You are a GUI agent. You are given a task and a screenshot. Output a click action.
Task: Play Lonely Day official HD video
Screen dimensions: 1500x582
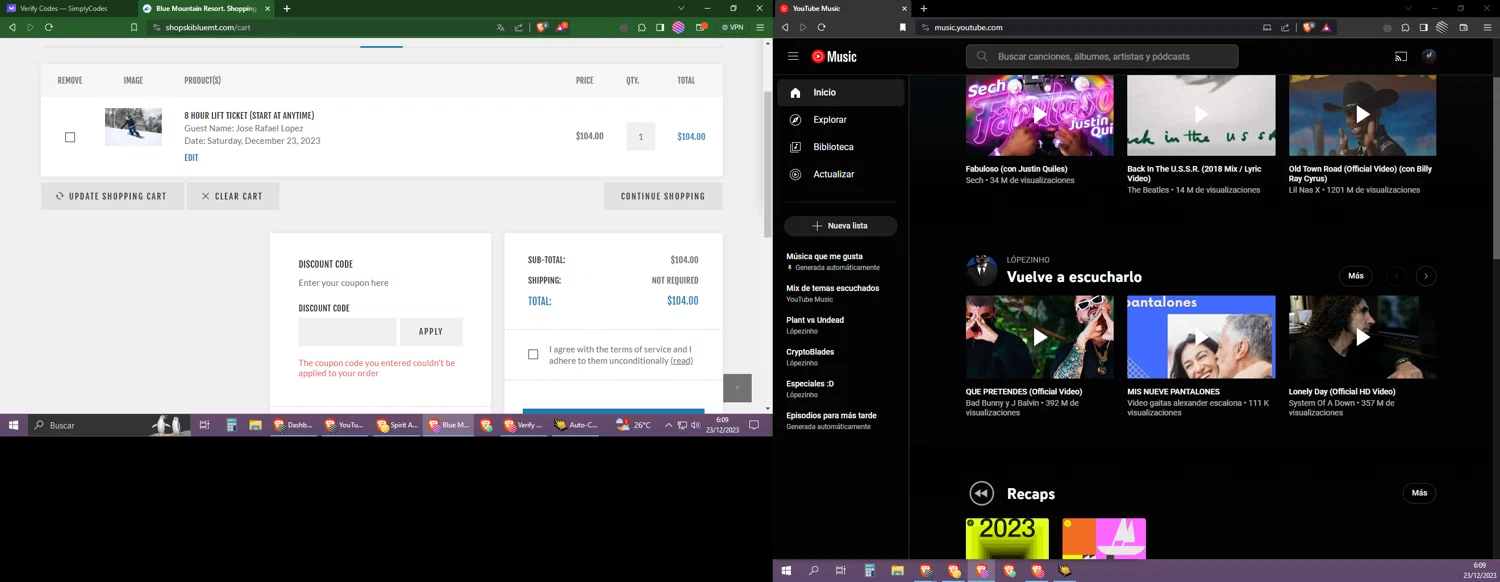(x=1362, y=337)
